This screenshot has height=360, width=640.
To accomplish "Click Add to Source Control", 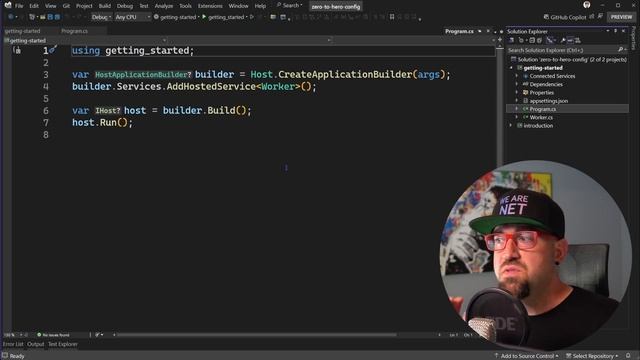I will (526, 356).
